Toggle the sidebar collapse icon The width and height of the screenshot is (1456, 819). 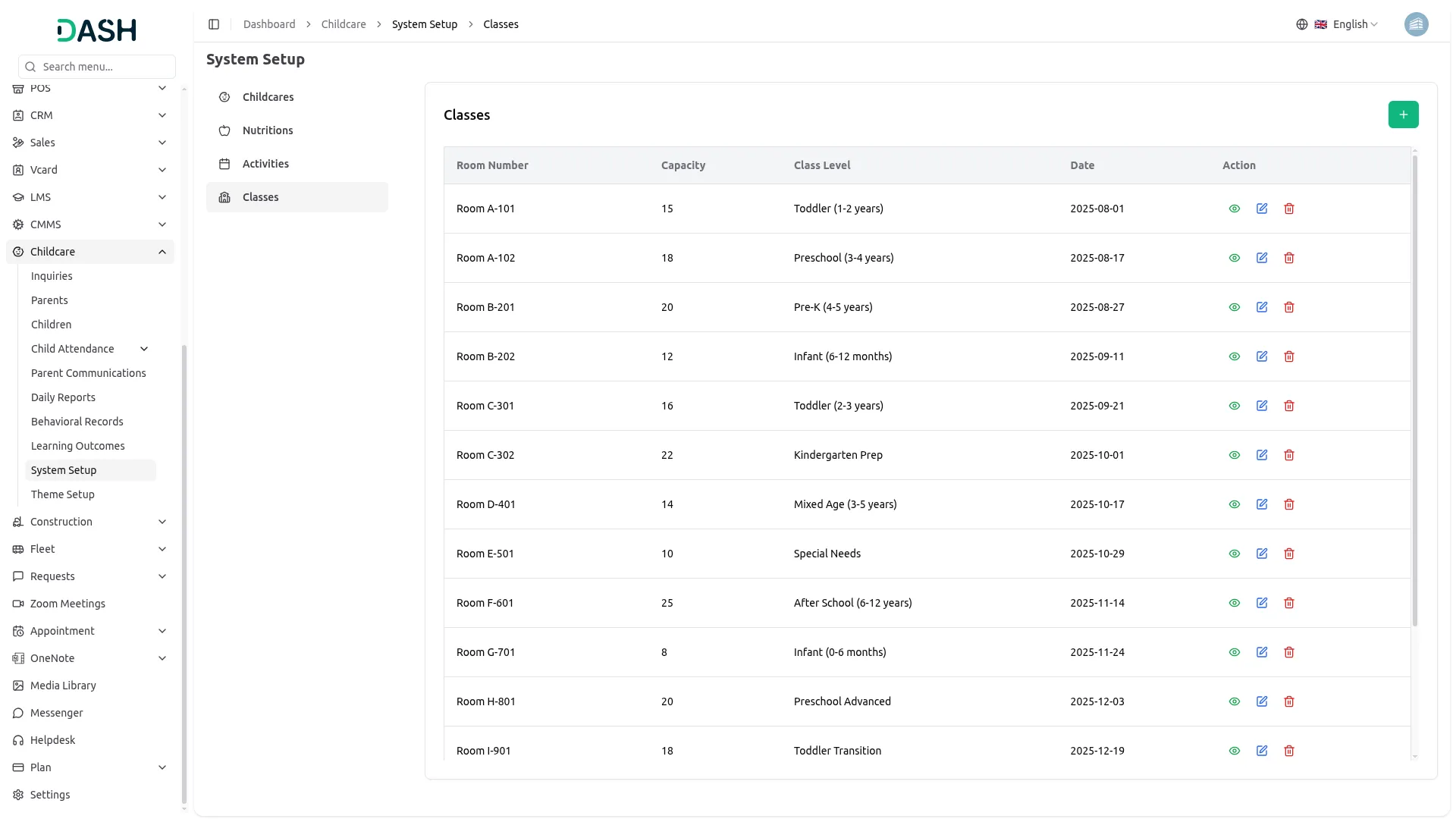pyautogui.click(x=214, y=24)
